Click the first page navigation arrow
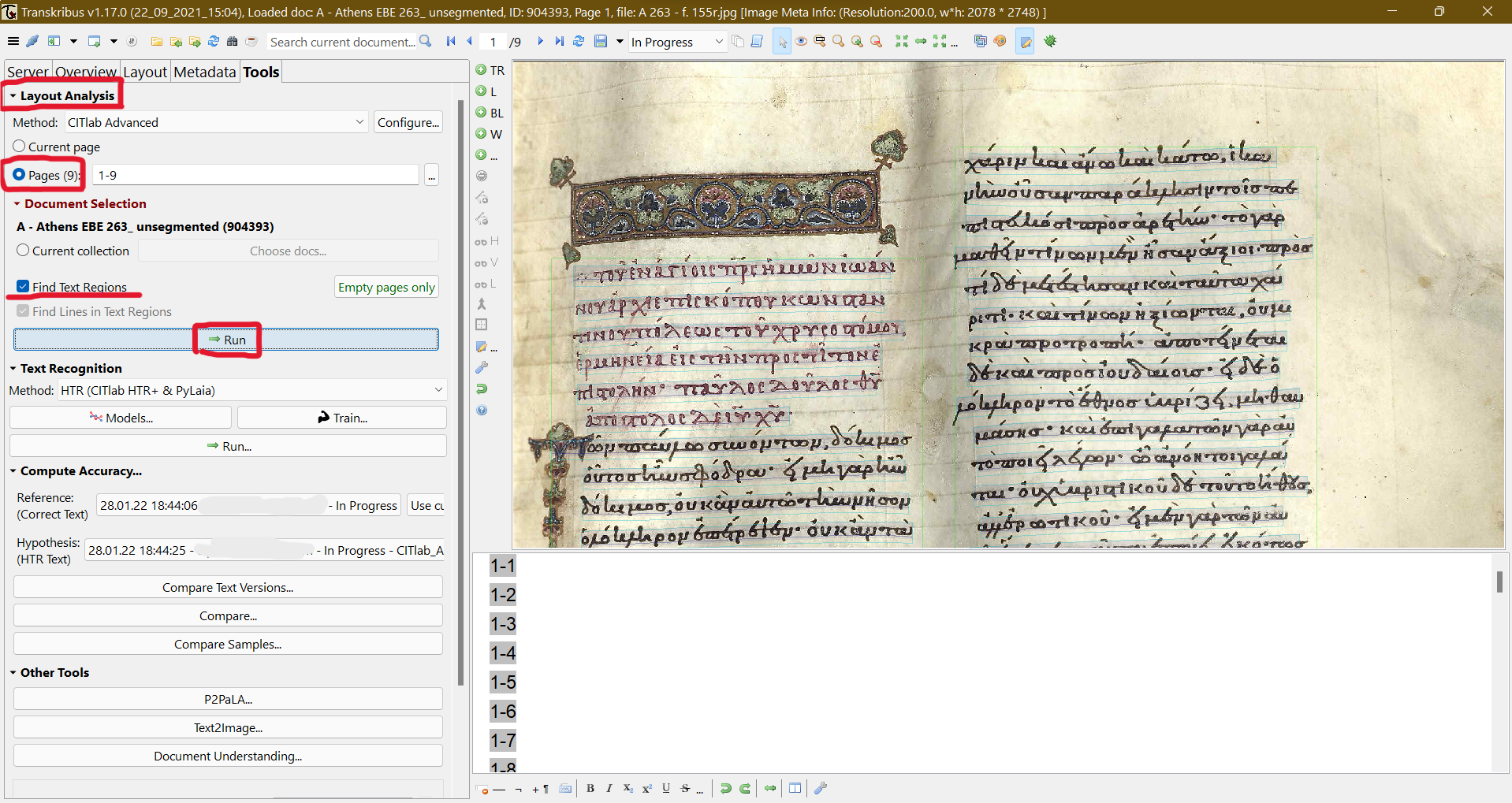Image resolution: width=1512 pixels, height=803 pixels. pyautogui.click(x=451, y=42)
